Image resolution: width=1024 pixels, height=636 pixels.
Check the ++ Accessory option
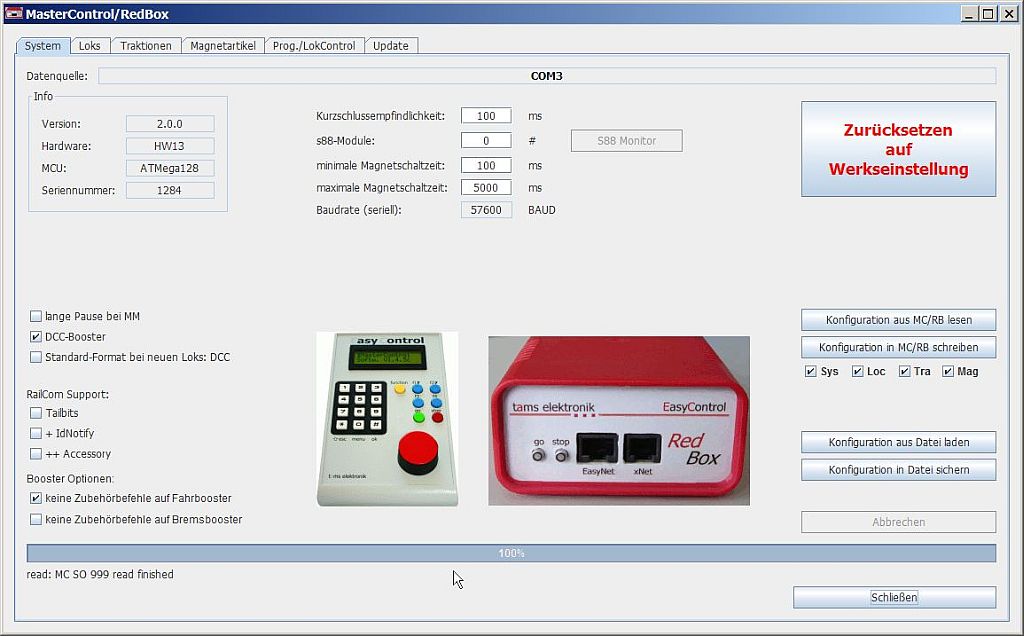pos(36,454)
